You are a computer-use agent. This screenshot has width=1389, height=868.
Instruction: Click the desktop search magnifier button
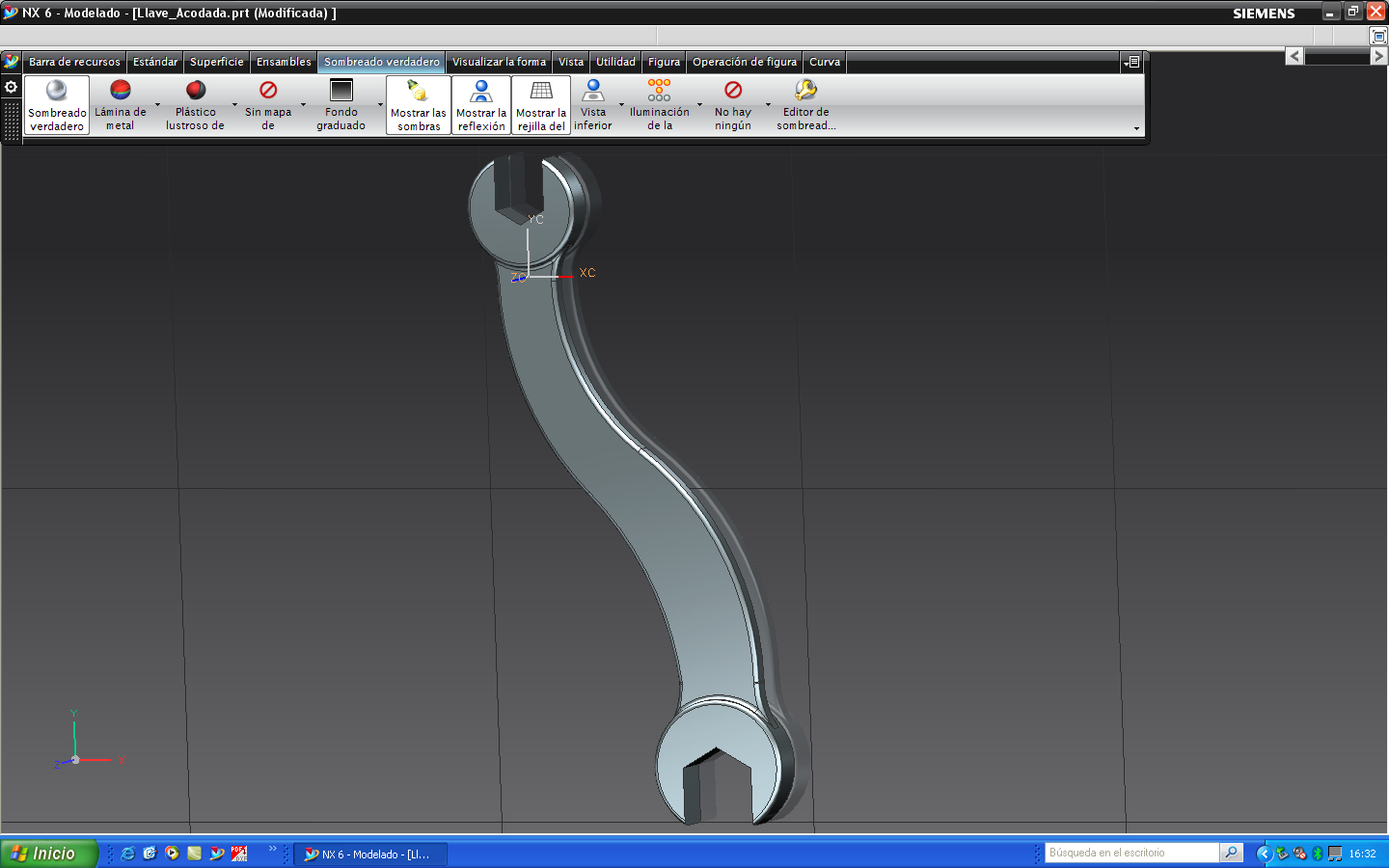point(1231,853)
